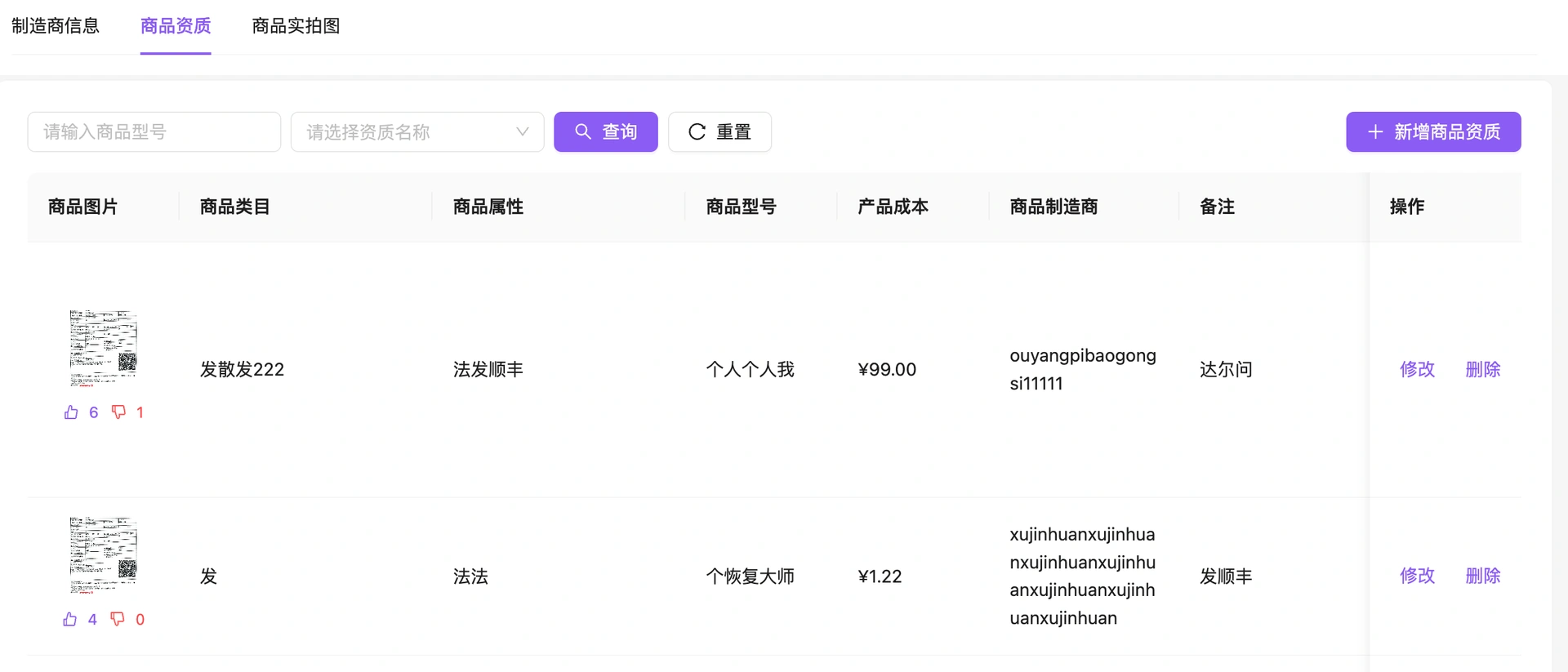Click 删除 link for 个恢复大师 row
This screenshot has height=672, width=1568.
coord(1483,576)
